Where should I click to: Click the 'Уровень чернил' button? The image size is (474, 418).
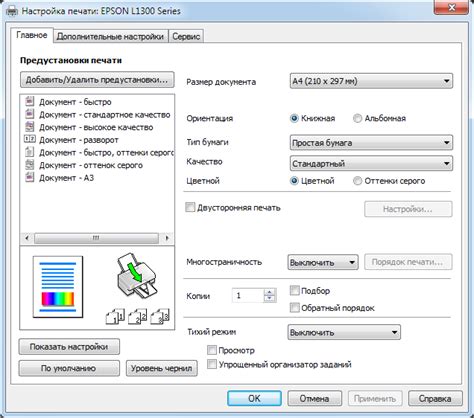(x=161, y=368)
